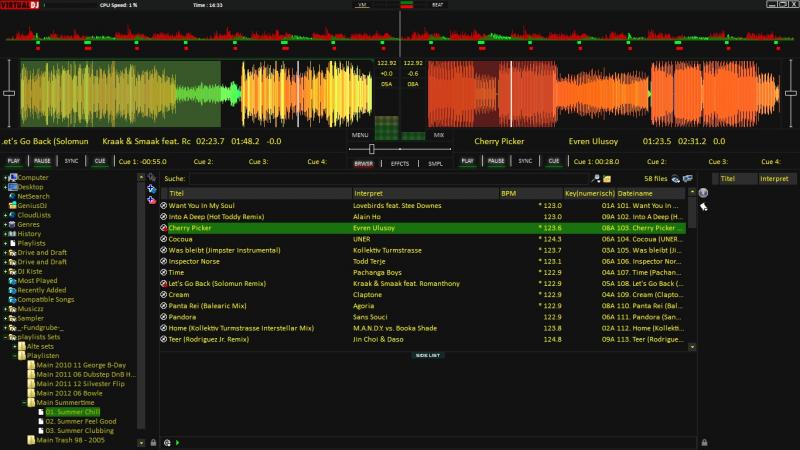This screenshot has height=450, width=800.
Task: Click the crossfader slider handle
Action: (x=372, y=149)
